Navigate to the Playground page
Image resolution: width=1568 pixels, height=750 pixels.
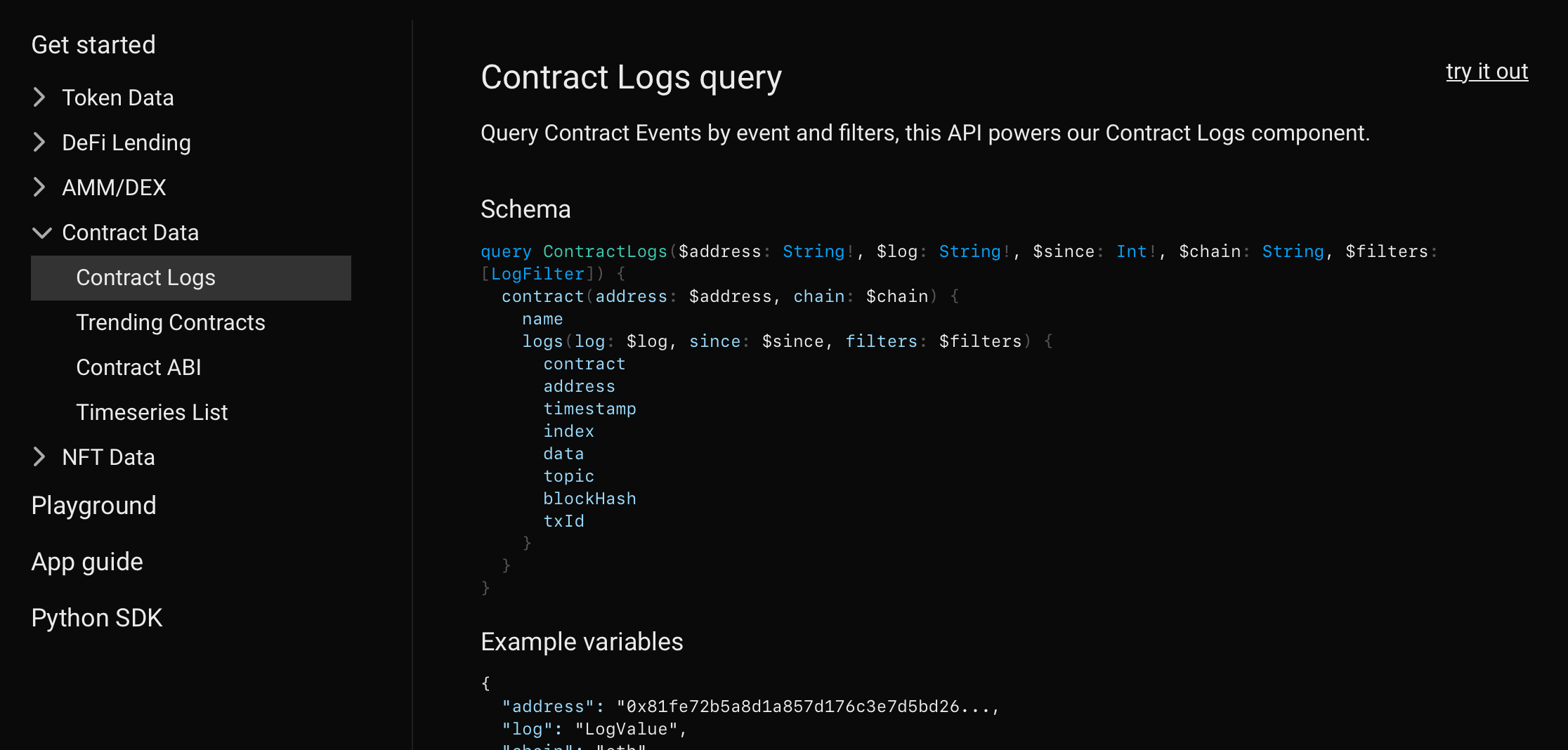coord(93,506)
